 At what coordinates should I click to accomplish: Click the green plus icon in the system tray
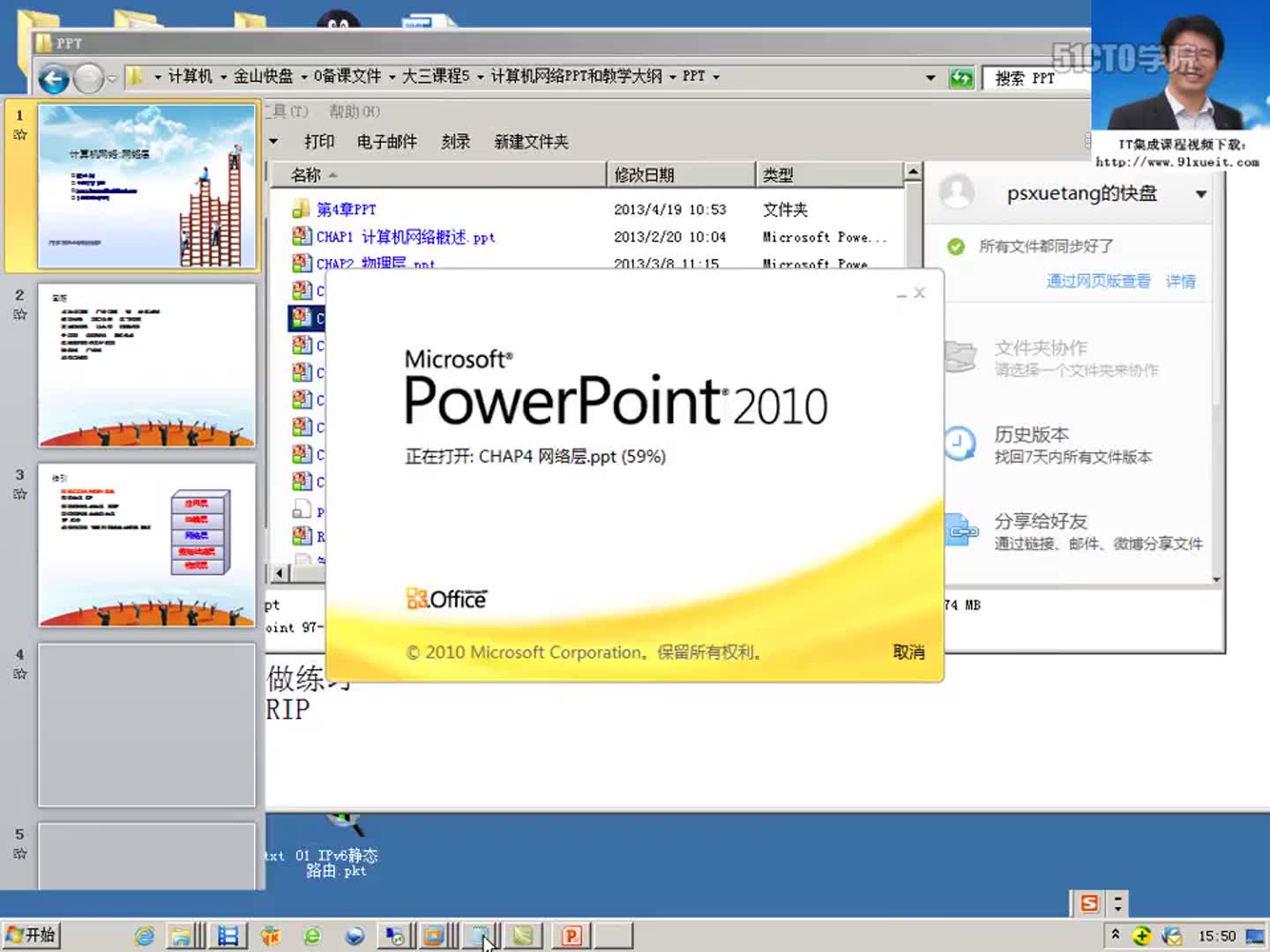coord(1142,936)
